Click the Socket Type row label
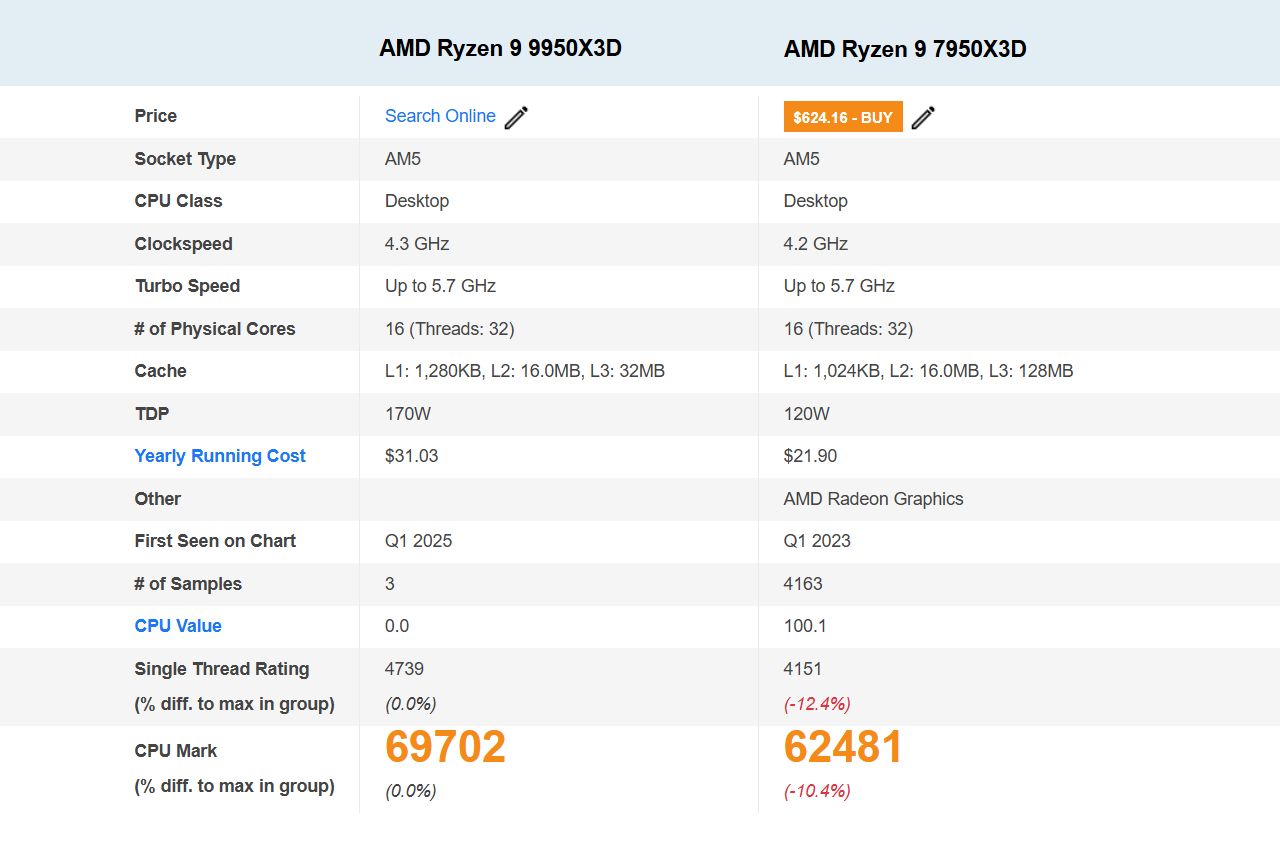Image resolution: width=1280 pixels, height=854 pixels. (185, 159)
